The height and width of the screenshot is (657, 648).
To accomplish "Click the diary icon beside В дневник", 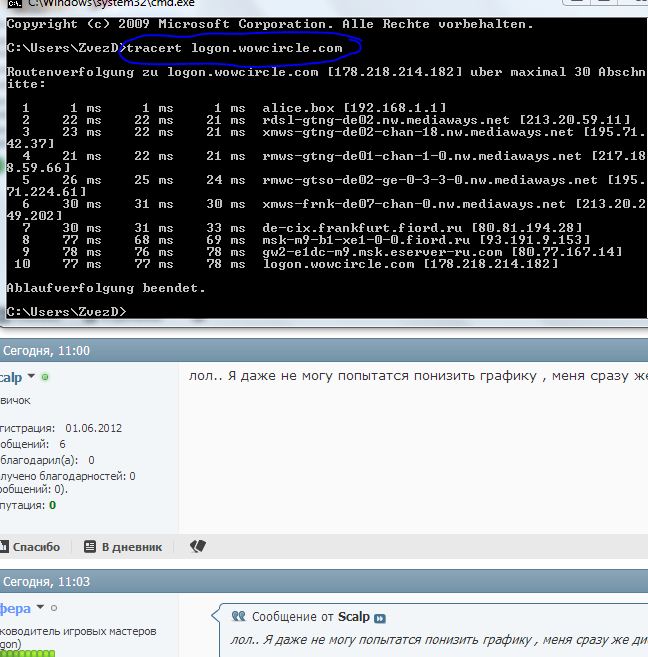I will coord(91,547).
